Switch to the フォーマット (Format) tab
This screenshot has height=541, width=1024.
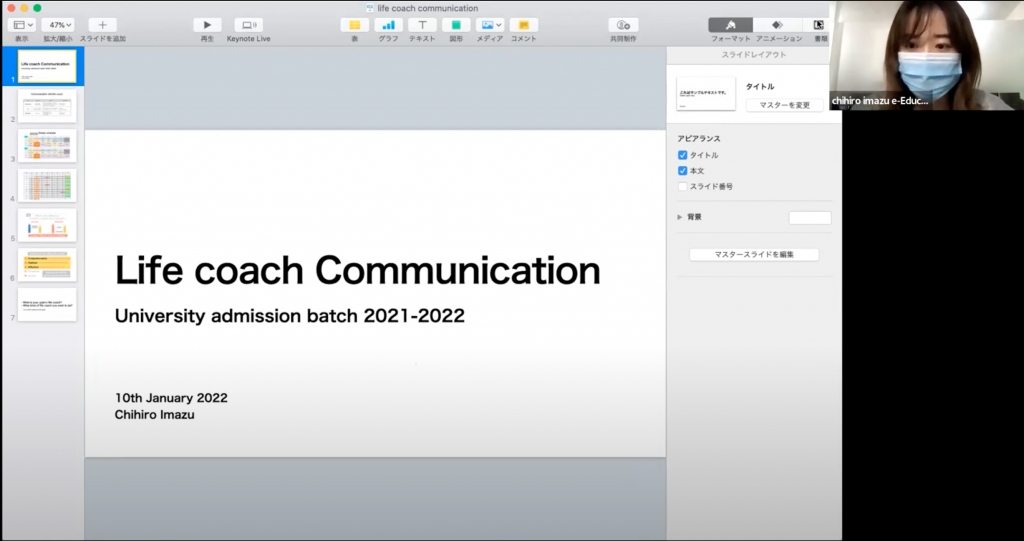pos(731,25)
